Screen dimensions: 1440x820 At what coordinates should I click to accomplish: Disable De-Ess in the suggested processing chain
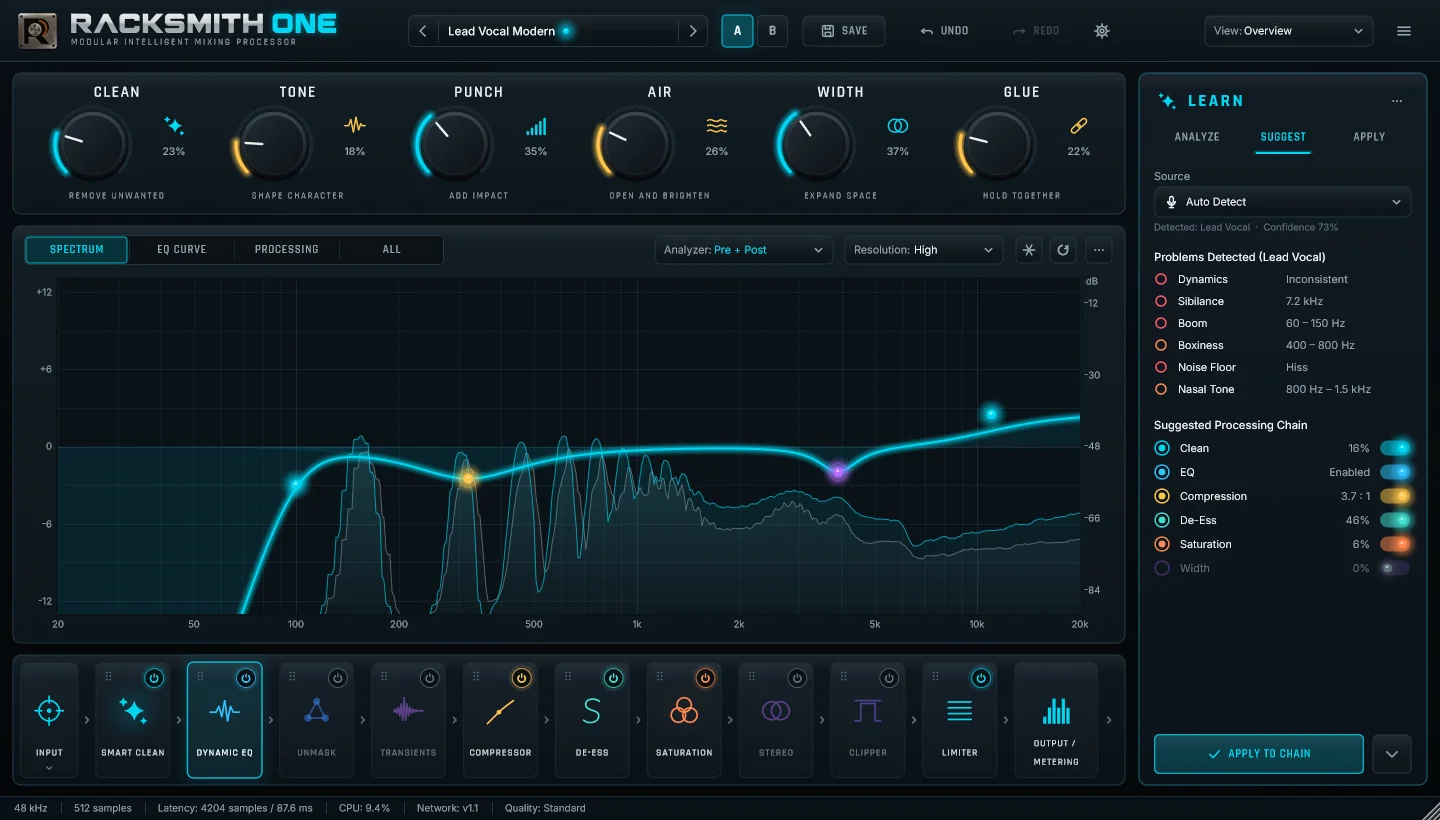click(x=1395, y=520)
